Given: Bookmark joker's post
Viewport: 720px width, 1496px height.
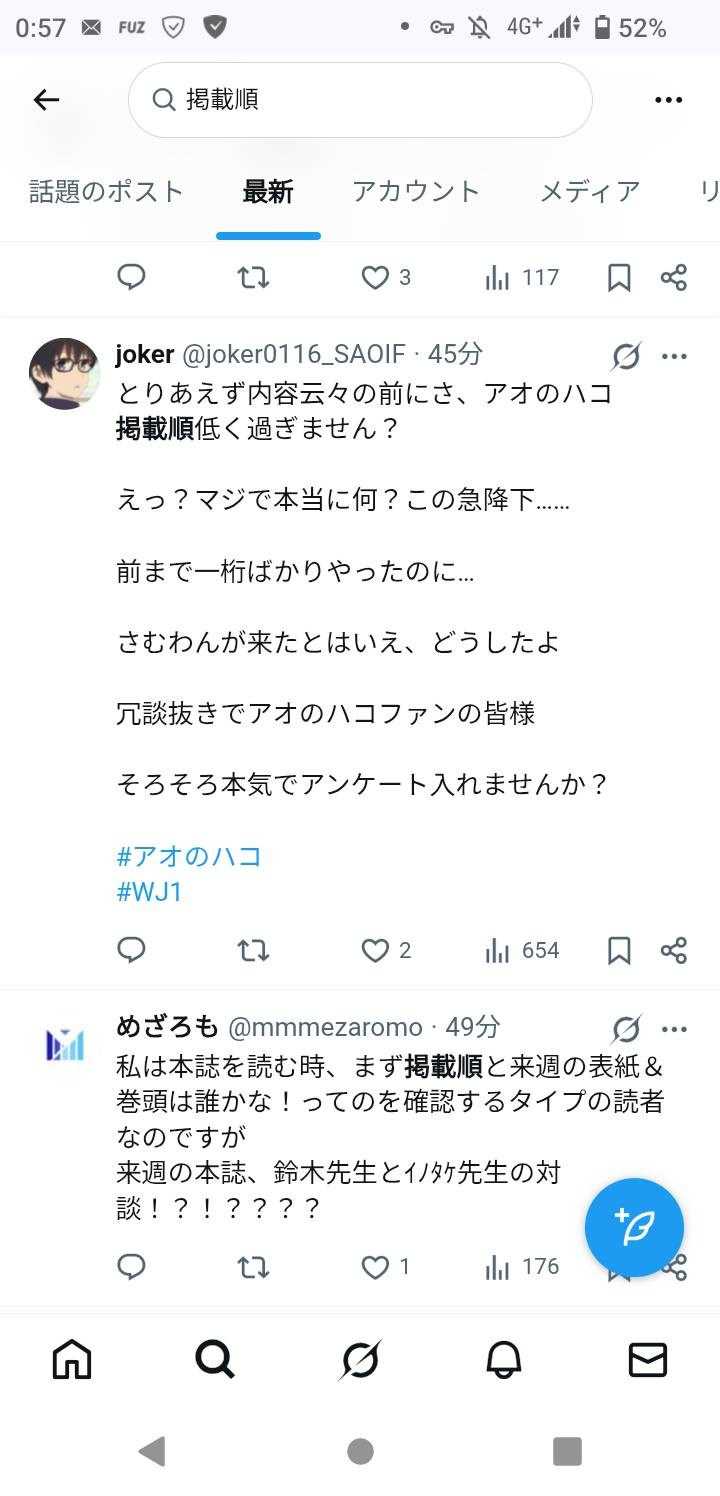Looking at the screenshot, I should (x=619, y=950).
